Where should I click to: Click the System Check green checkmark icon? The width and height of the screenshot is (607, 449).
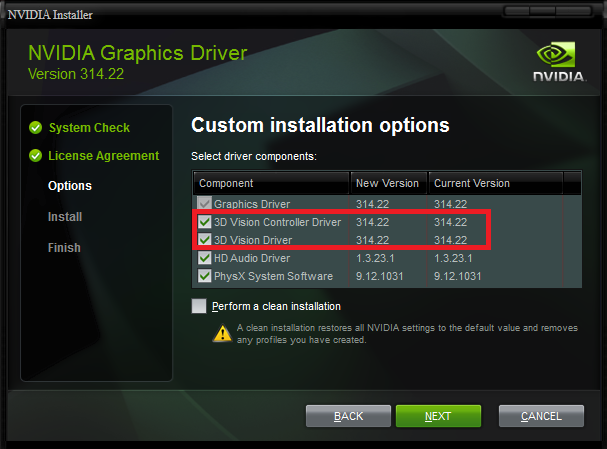pyautogui.click(x=36, y=127)
